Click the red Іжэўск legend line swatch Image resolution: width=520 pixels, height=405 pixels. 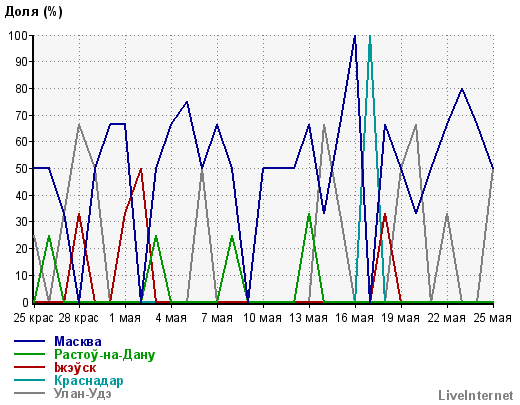pos(29,367)
